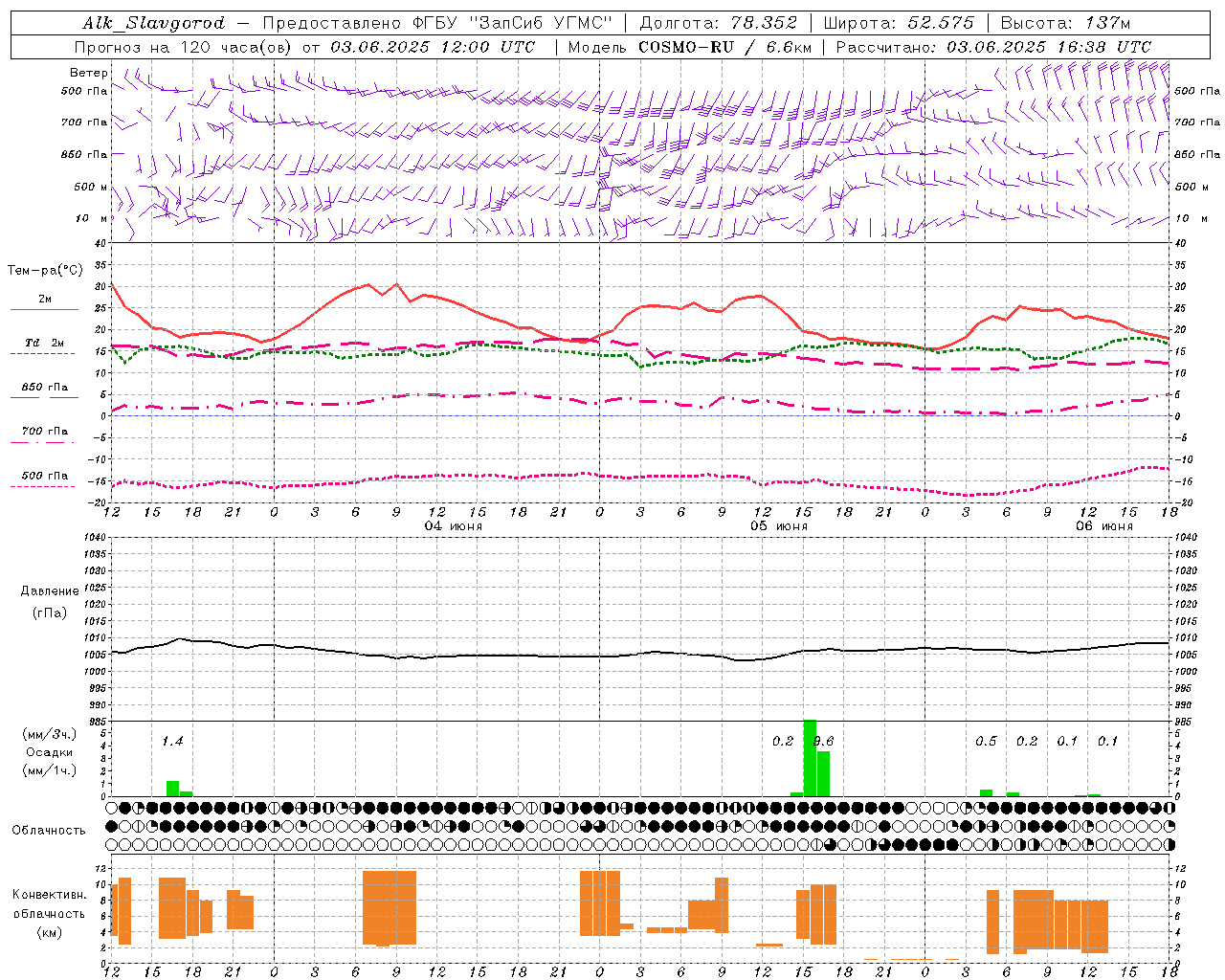Image resolution: width=1225 pixels, height=980 pixels.
Task: Click the Конвективн. облачность panel label
Action: (49, 903)
